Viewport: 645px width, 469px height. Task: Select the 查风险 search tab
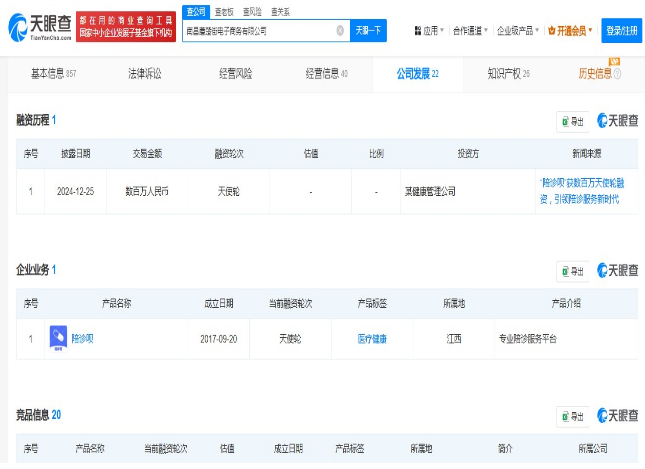coord(252,12)
